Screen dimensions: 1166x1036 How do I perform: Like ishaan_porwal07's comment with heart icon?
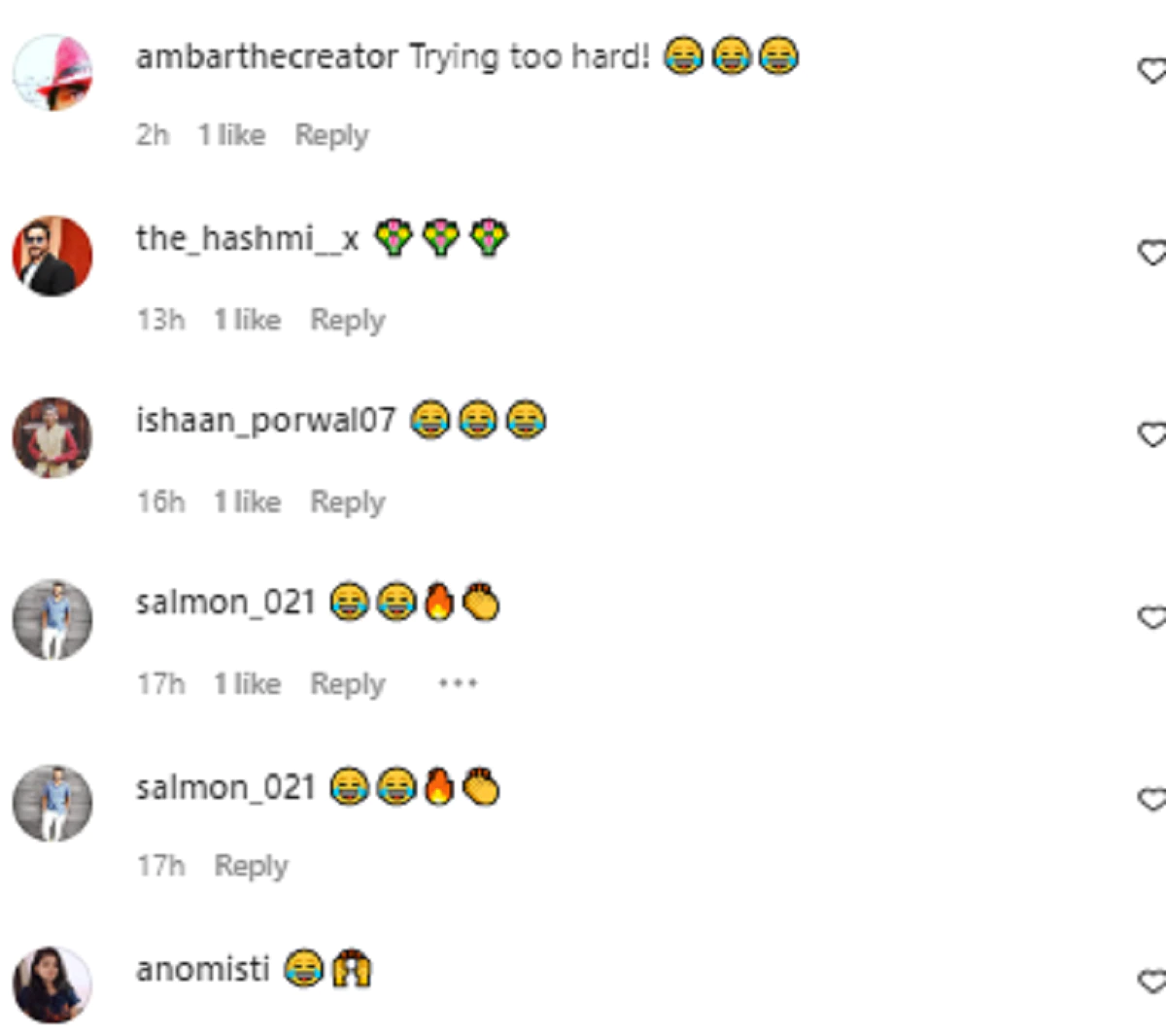[x=1152, y=434]
